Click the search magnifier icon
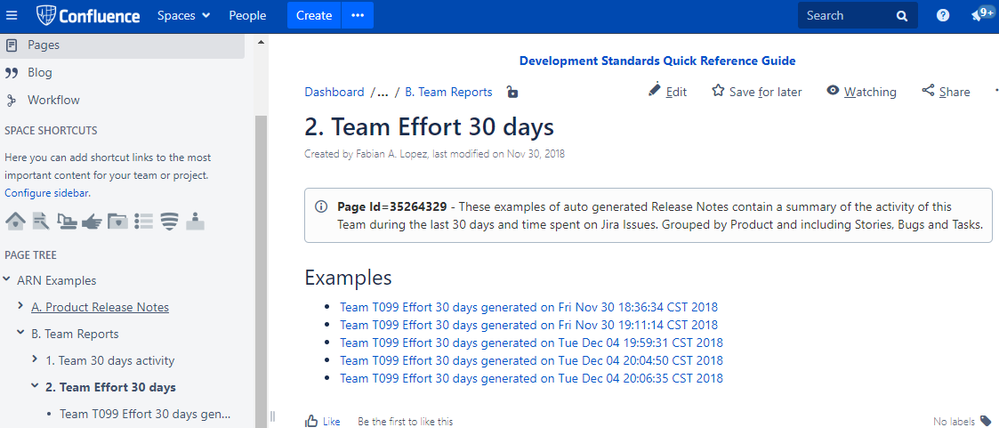 point(902,16)
